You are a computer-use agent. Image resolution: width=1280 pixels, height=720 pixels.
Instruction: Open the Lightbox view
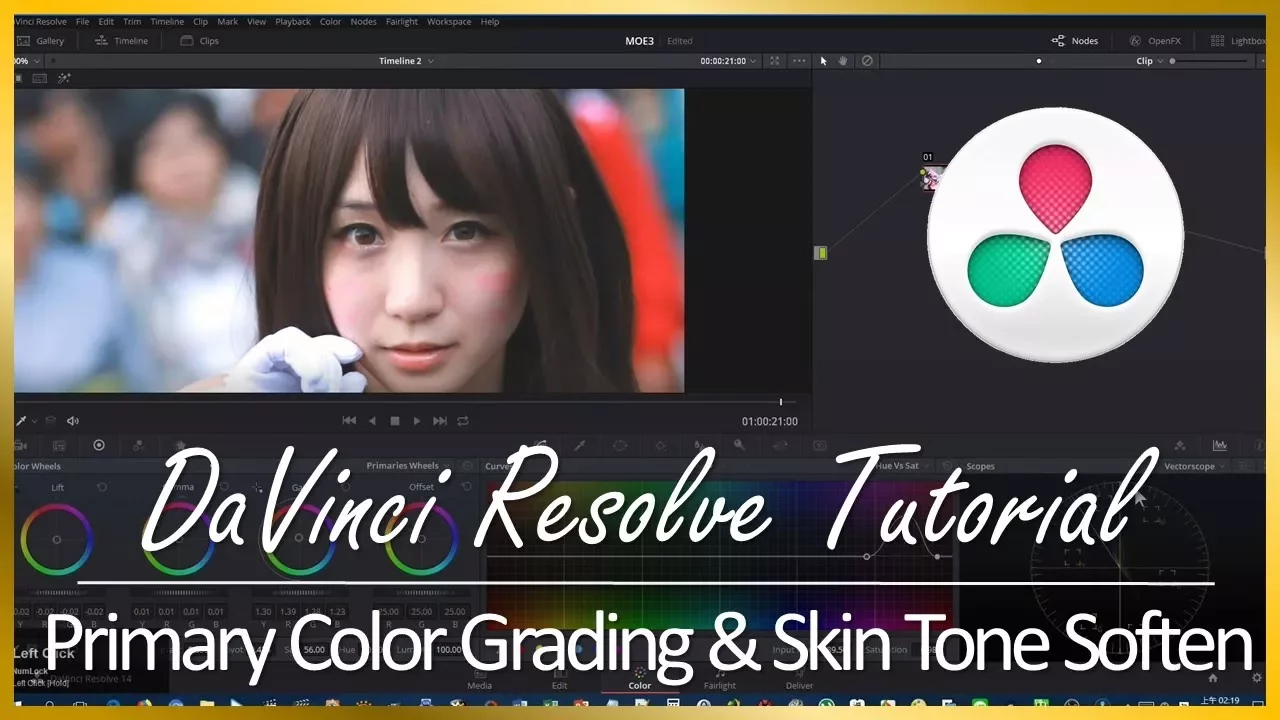(1238, 41)
